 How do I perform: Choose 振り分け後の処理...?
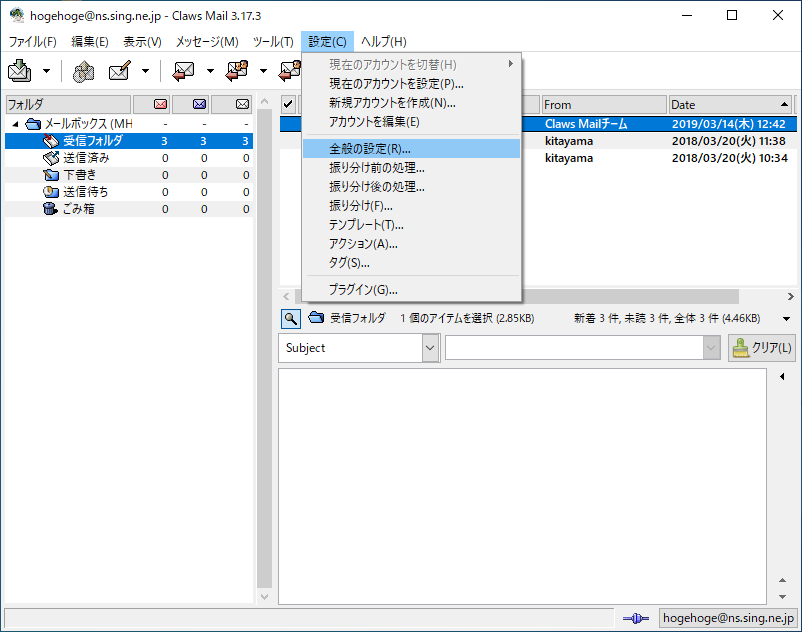pyautogui.click(x=411, y=187)
